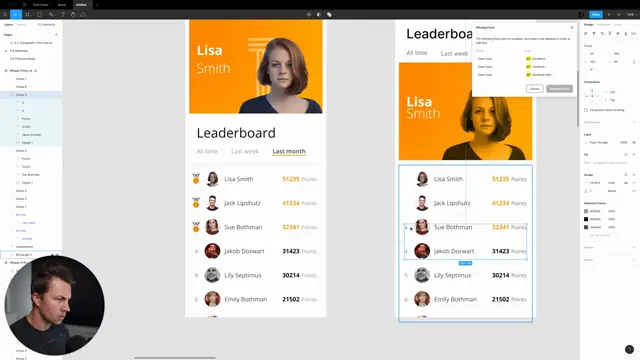Click the new tab plus button
Screen dimensions: 640x360
coord(97,5)
